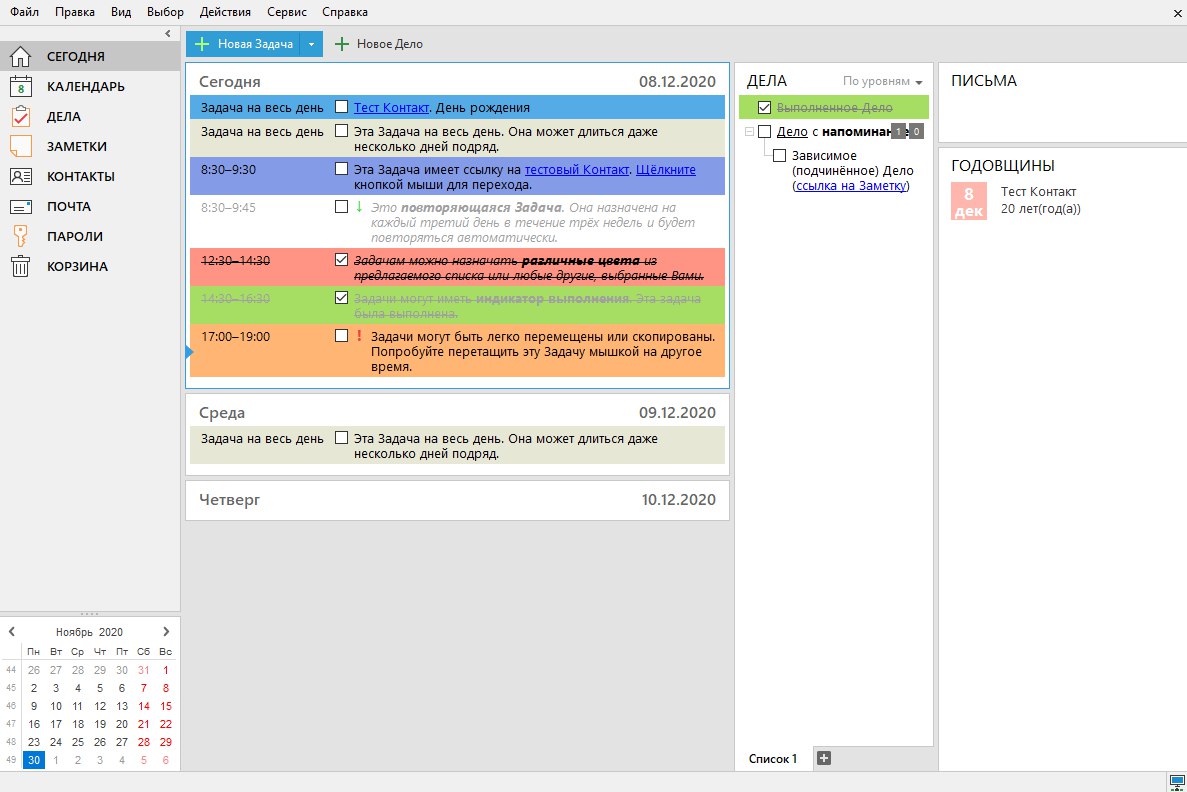Click the Выполненное Дело text
Image resolution: width=1187 pixels, height=792 pixels.
click(834, 108)
